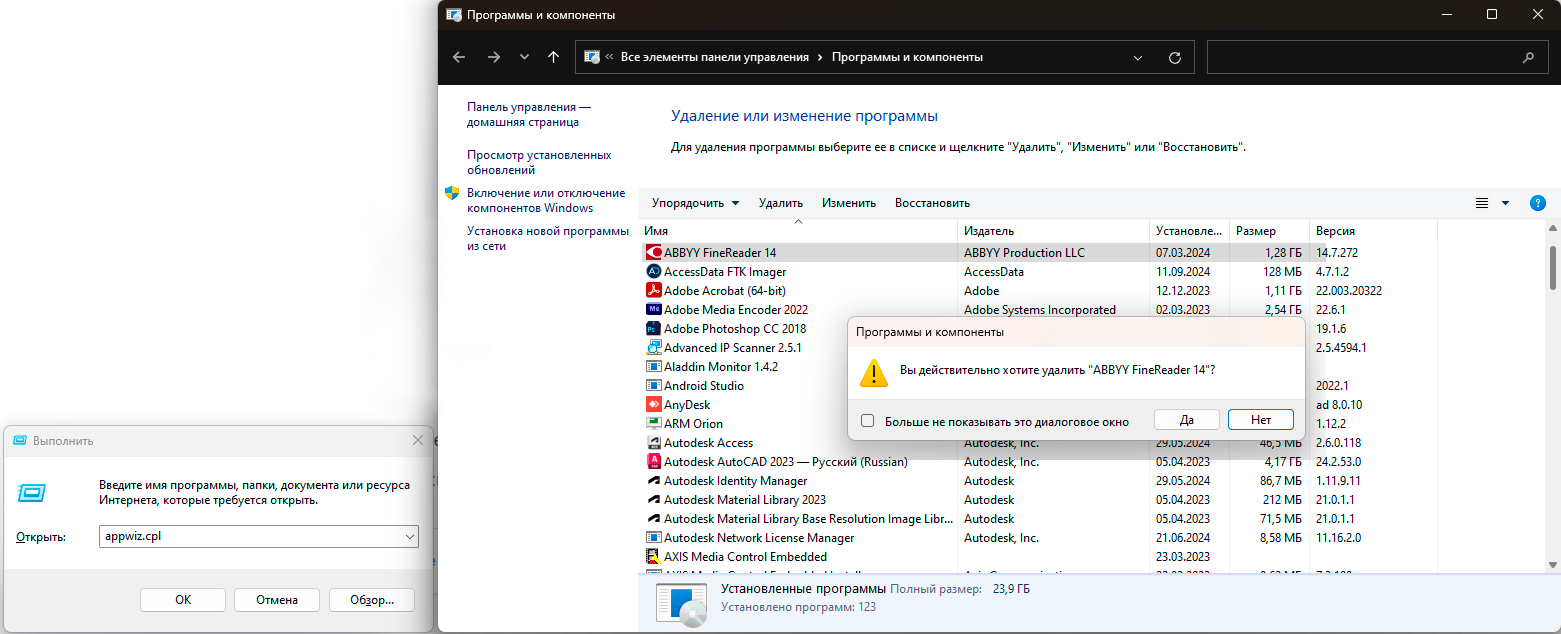Click "Все элементы панели управления" breadcrumb
This screenshot has height=634, width=1561.
(x=715, y=57)
